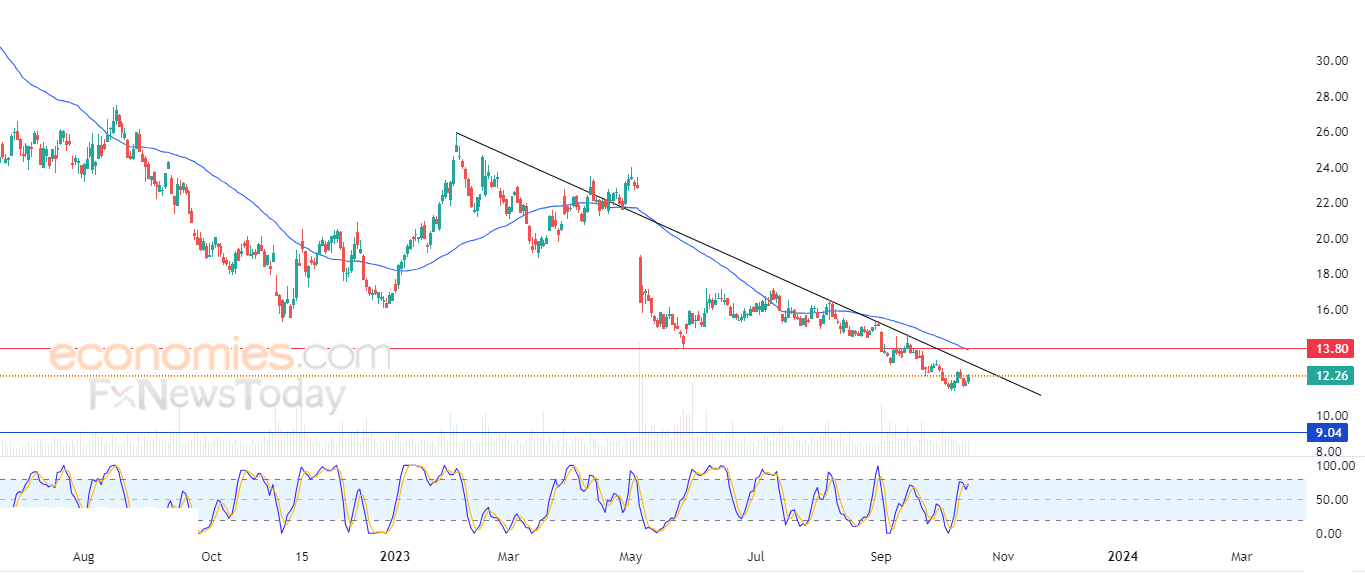Click the May gap-down candlestick

[x=640, y=280]
